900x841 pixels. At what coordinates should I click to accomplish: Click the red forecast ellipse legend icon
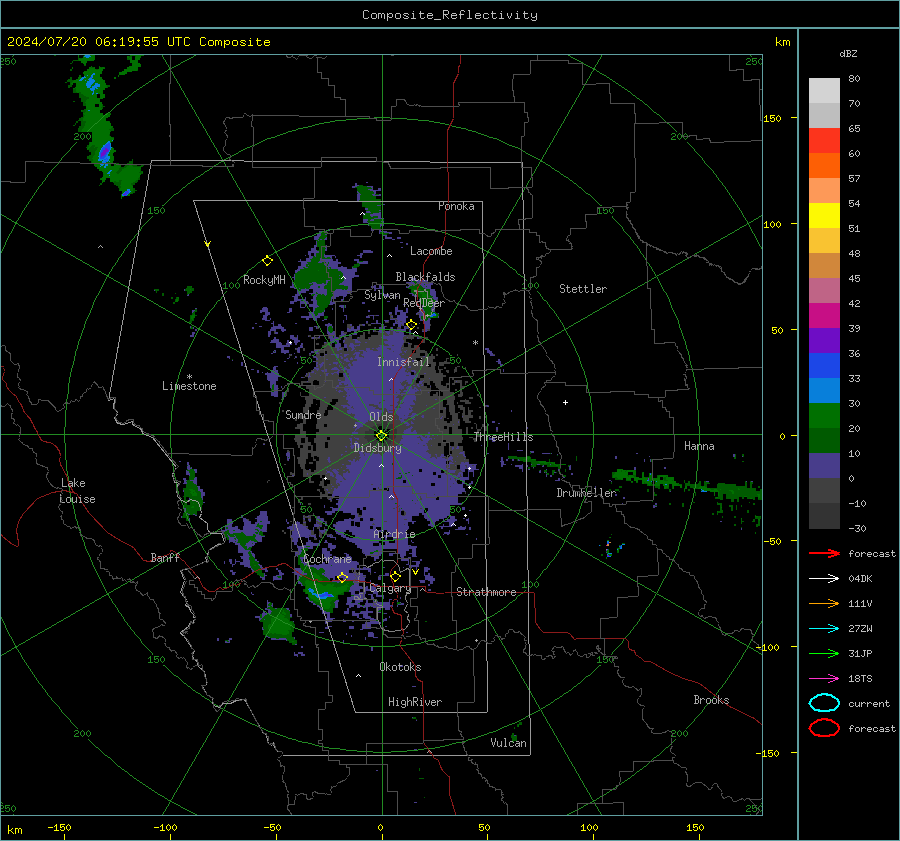coord(824,728)
